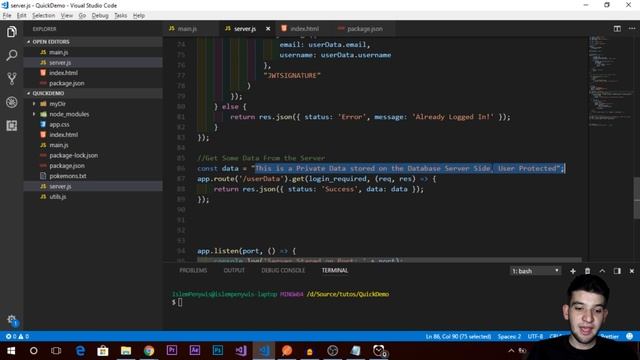Select the Terminal panel tab
Viewport: 640px width, 360px height.
[x=335, y=270]
